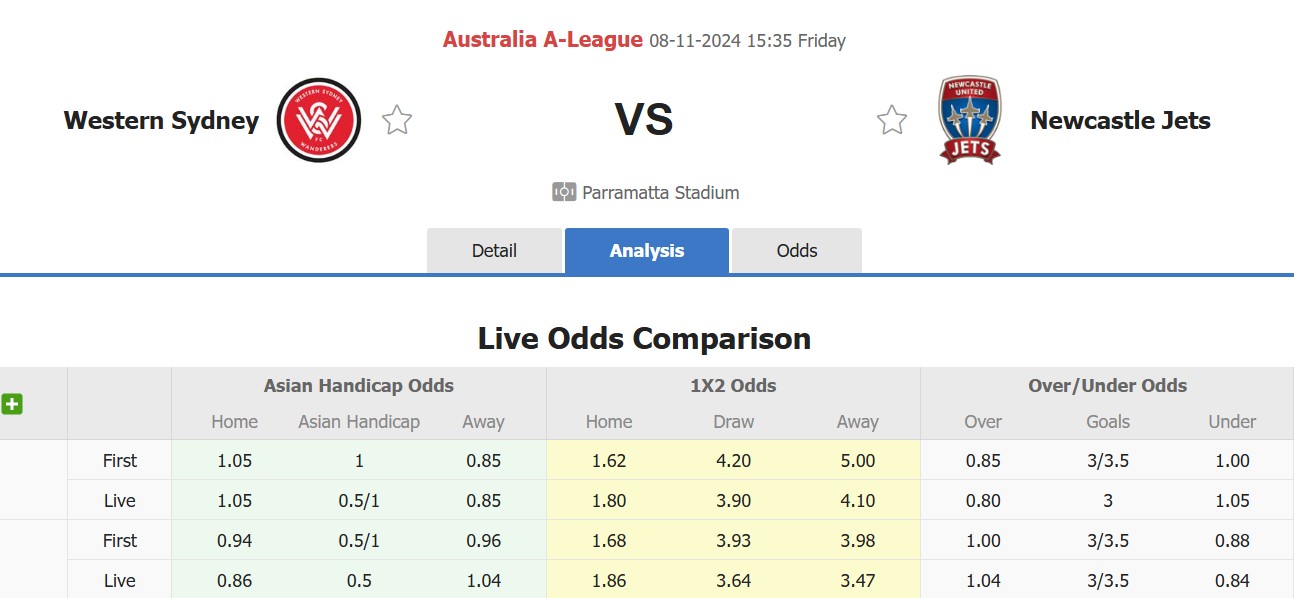
Task: Click the Asian Handicap Odds column header
Action: point(358,385)
